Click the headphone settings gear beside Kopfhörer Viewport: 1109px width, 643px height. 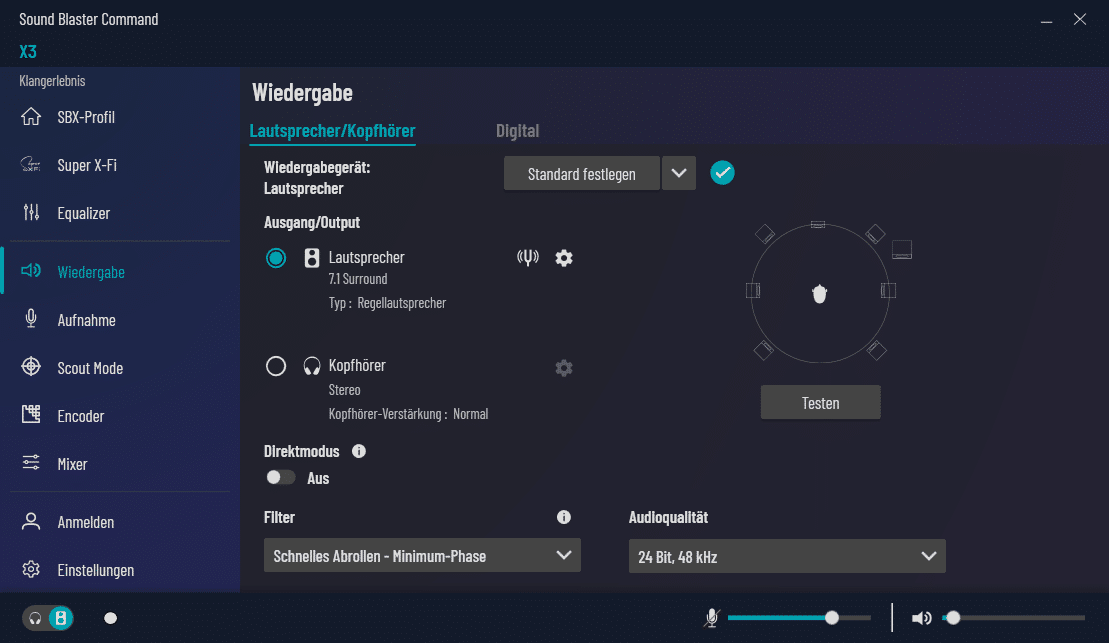pos(564,368)
